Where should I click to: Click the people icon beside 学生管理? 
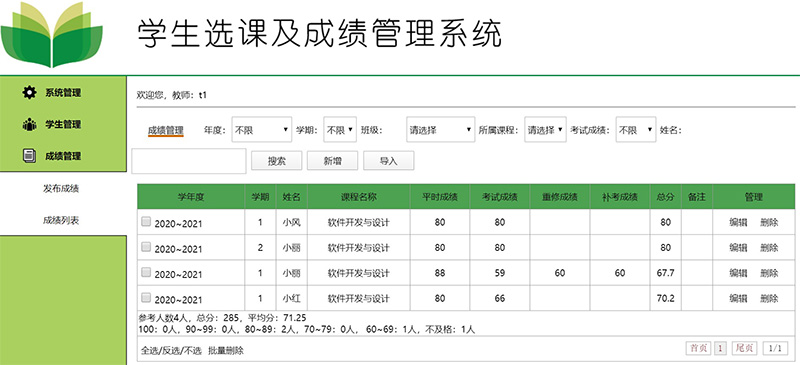coord(30,124)
